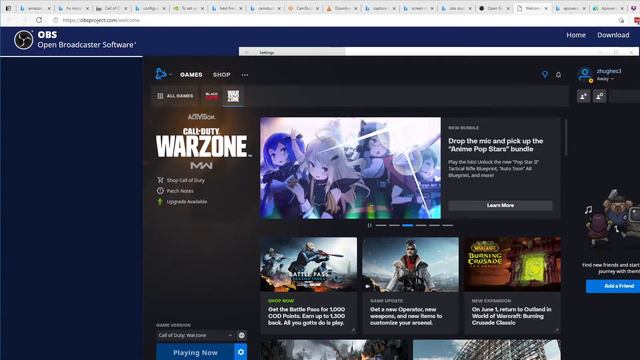The width and height of the screenshot is (640, 360).
Task: Click the Battle.net logo icon
Action: (x=160, y=74)
